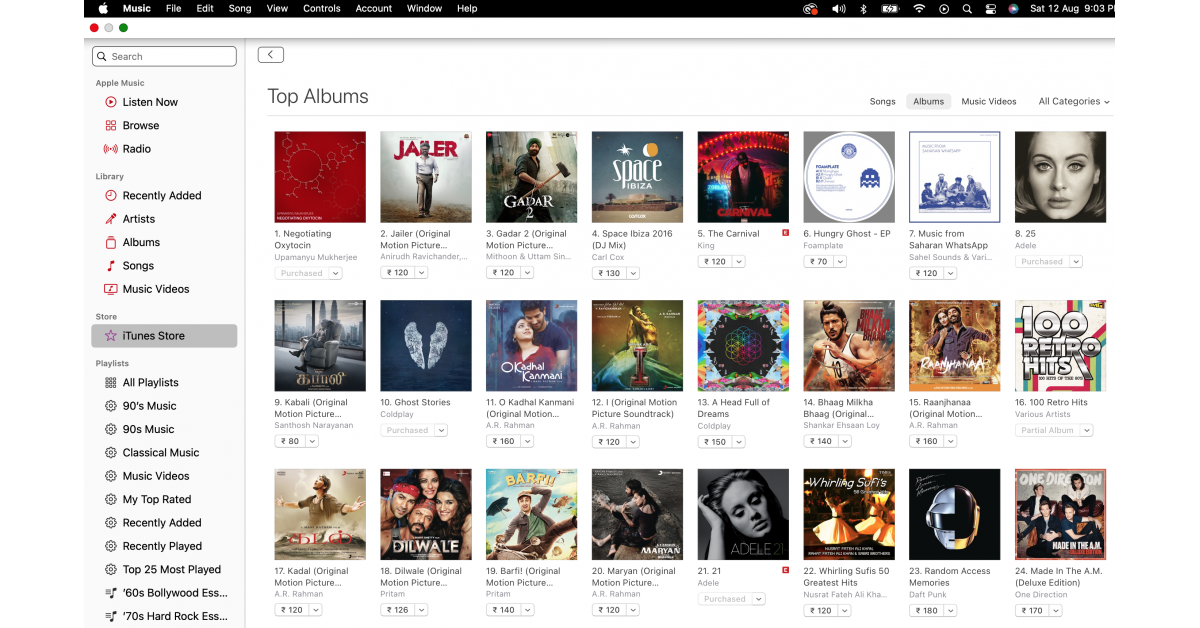1200x628 pixels.
Task: Open the price options arrow for Raanjhanaa
Action: pyautogui.click(x=951, y=441)
